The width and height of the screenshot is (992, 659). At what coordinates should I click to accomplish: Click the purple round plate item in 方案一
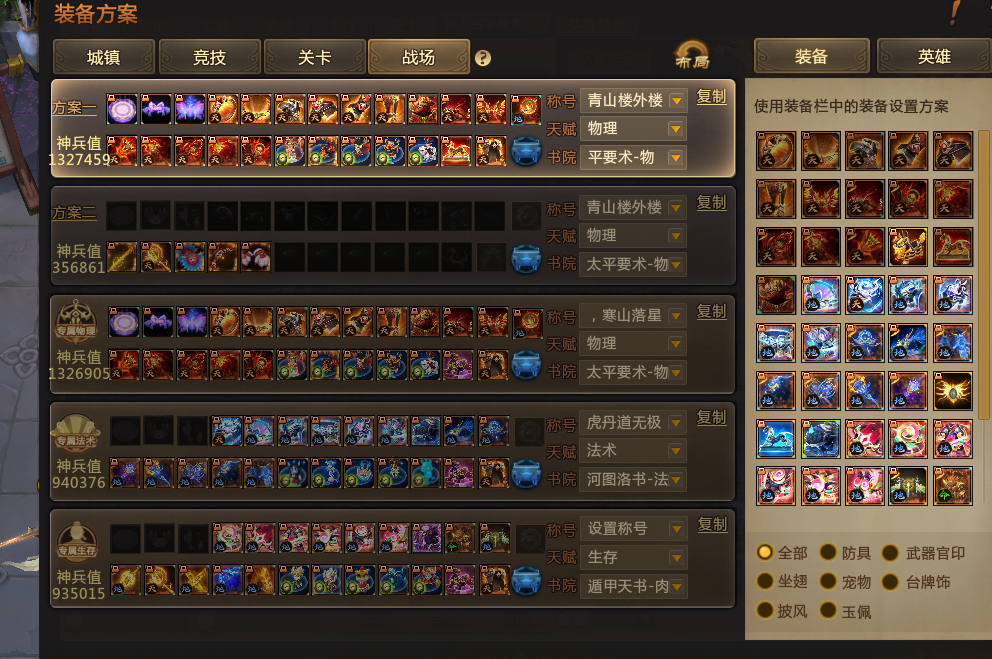point(122,110)
